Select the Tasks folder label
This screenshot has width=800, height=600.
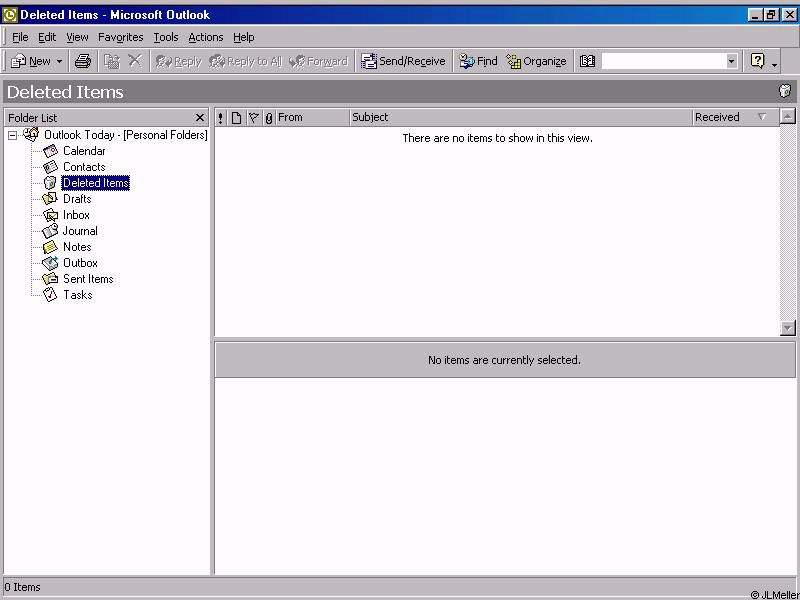(x=78, y=294)
